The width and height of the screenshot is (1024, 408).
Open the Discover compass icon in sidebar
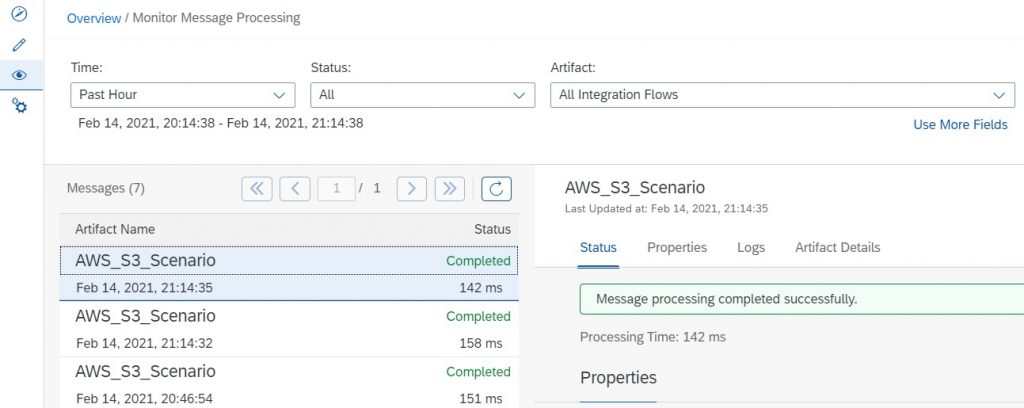click(x=20, y=13)
